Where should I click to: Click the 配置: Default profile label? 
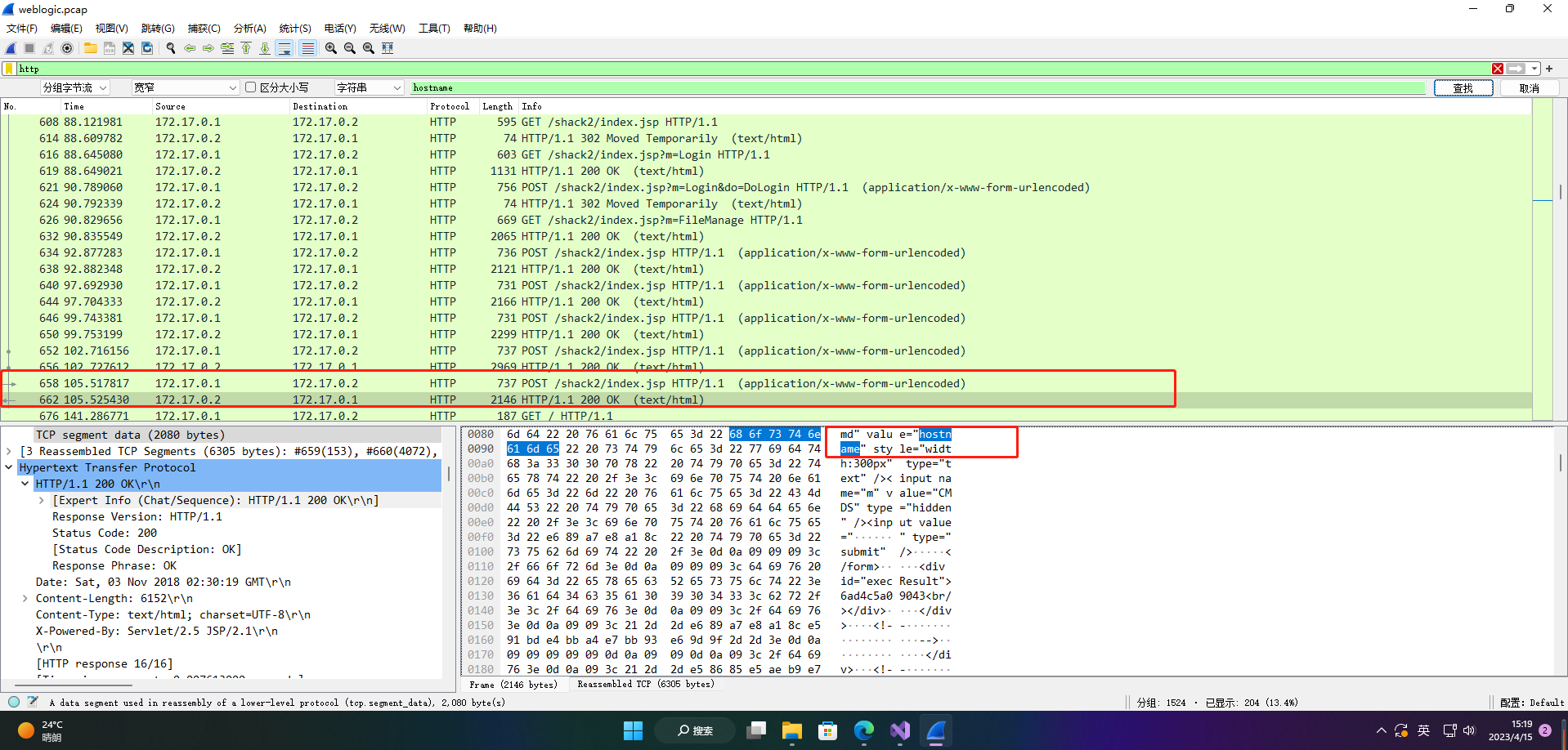point(1531,703)
